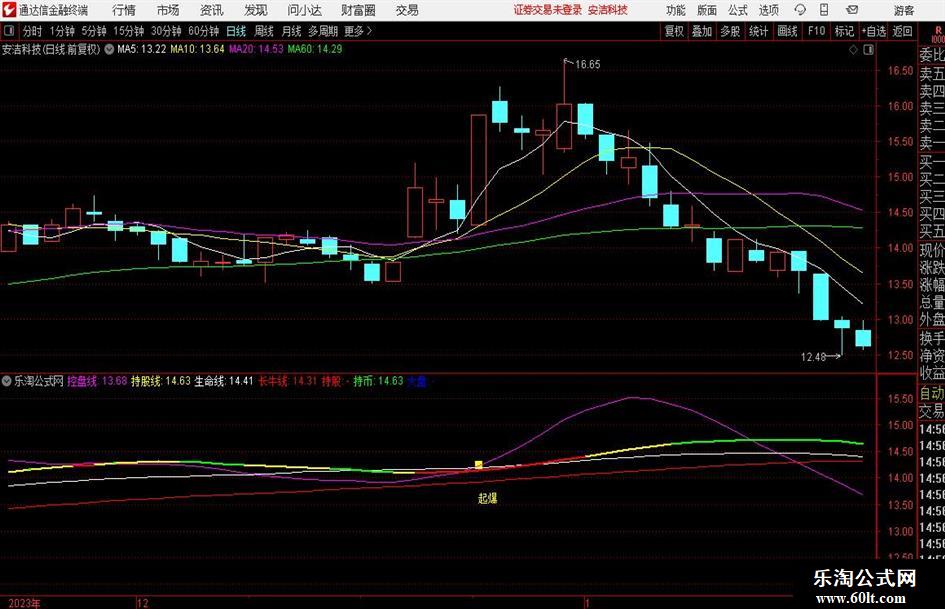Click the 标记 mark button

point(844,31)
